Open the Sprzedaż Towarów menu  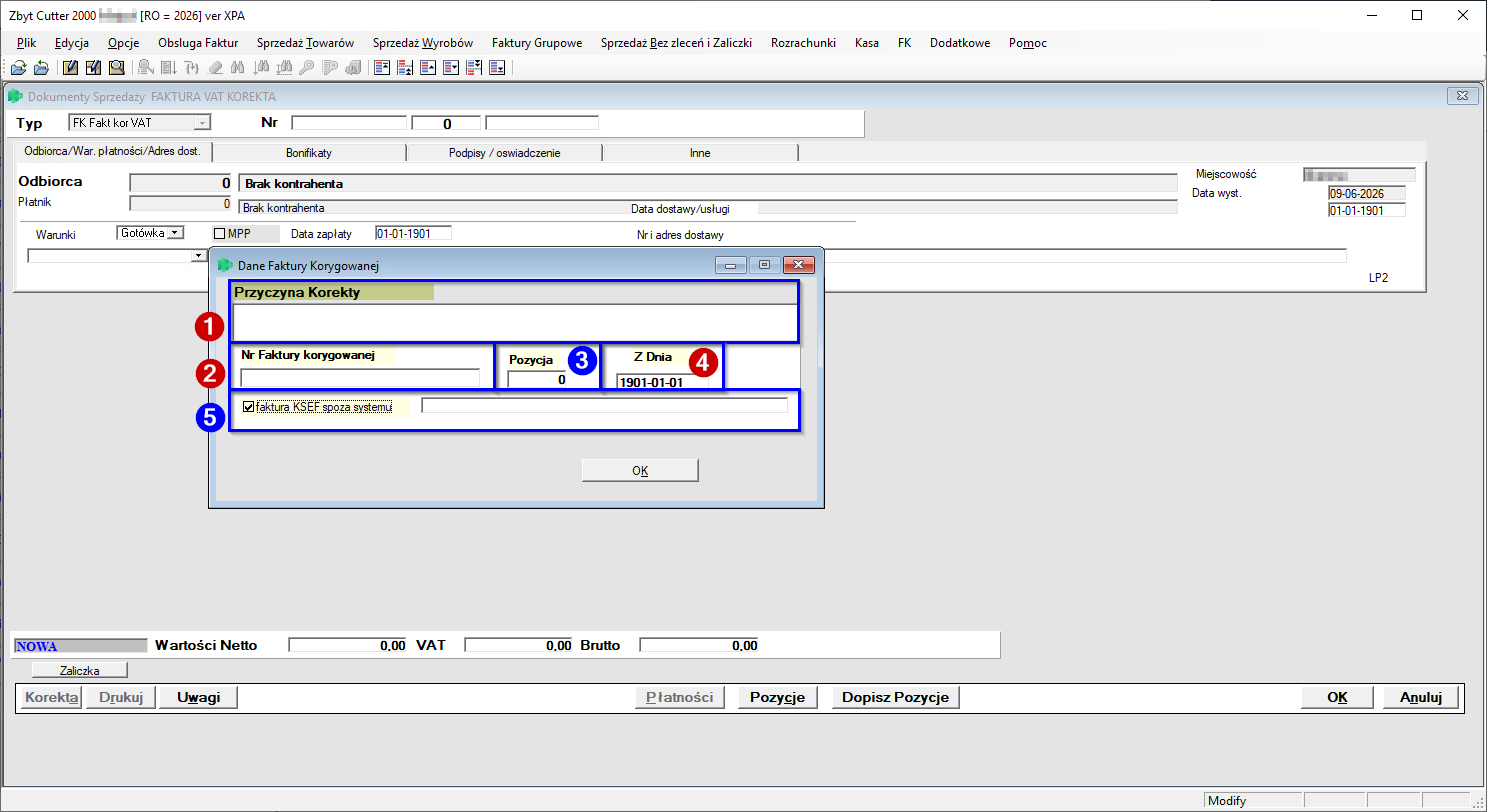click(305, 43)
